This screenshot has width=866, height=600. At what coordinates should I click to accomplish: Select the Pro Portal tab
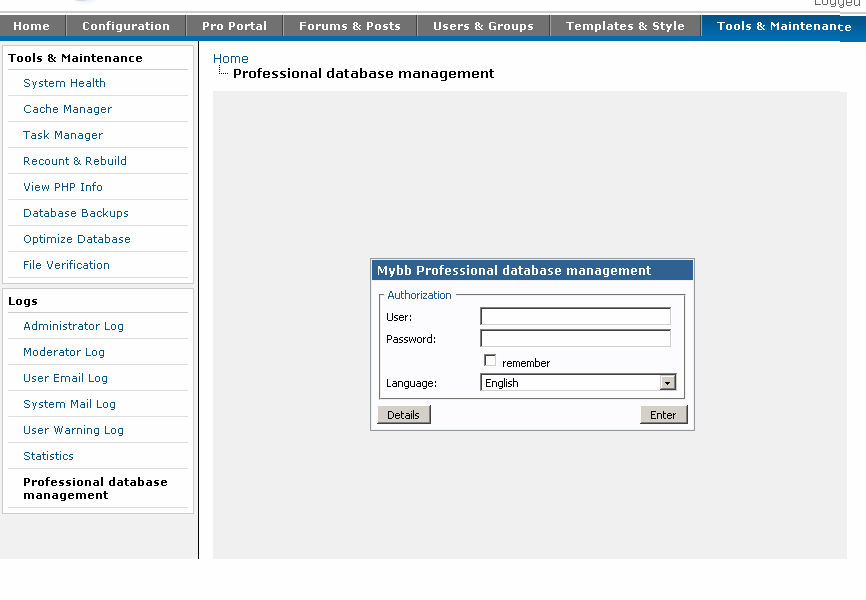tap(234, 26)
